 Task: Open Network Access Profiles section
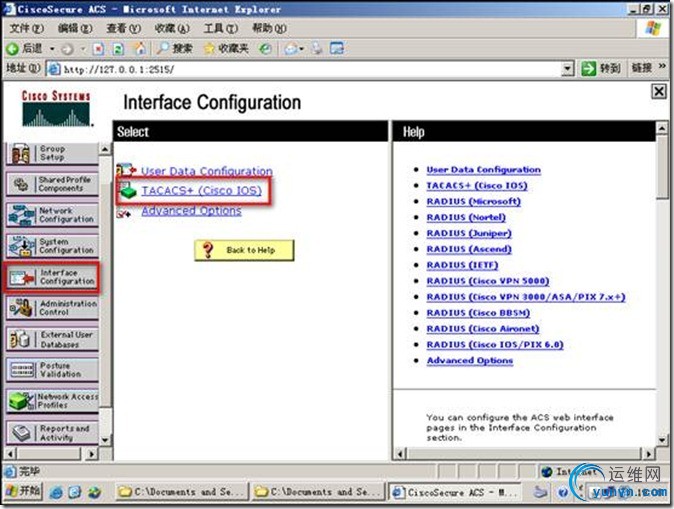tap(52, 401)
